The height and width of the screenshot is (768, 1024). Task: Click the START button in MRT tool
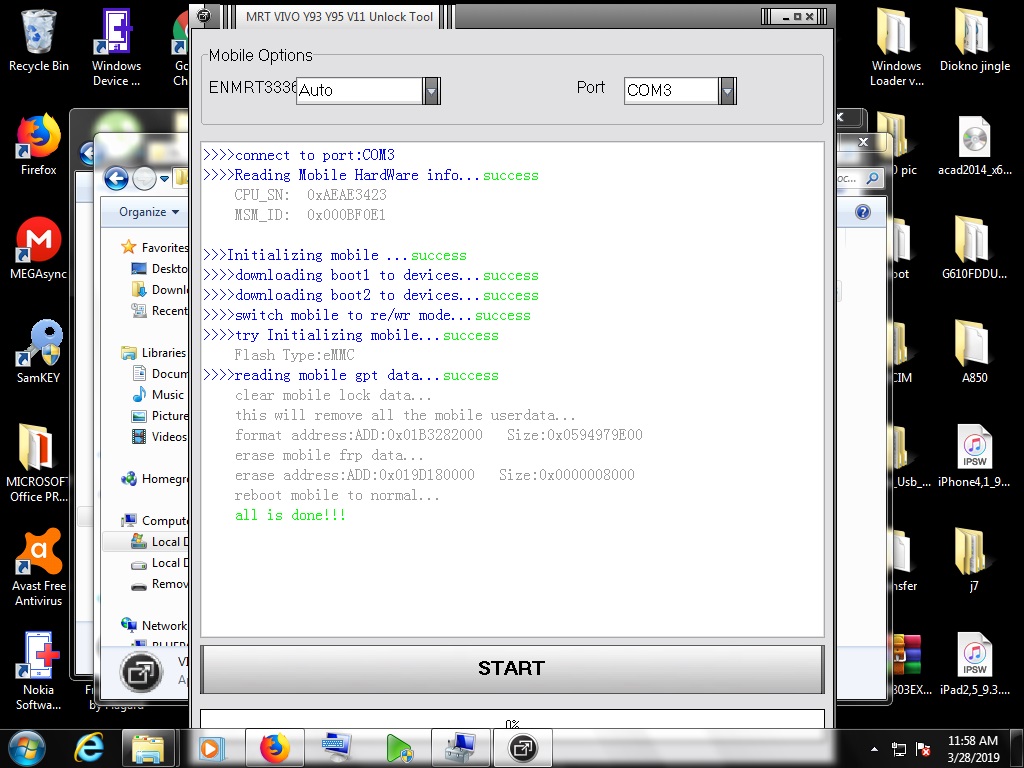tap(512, 669)
